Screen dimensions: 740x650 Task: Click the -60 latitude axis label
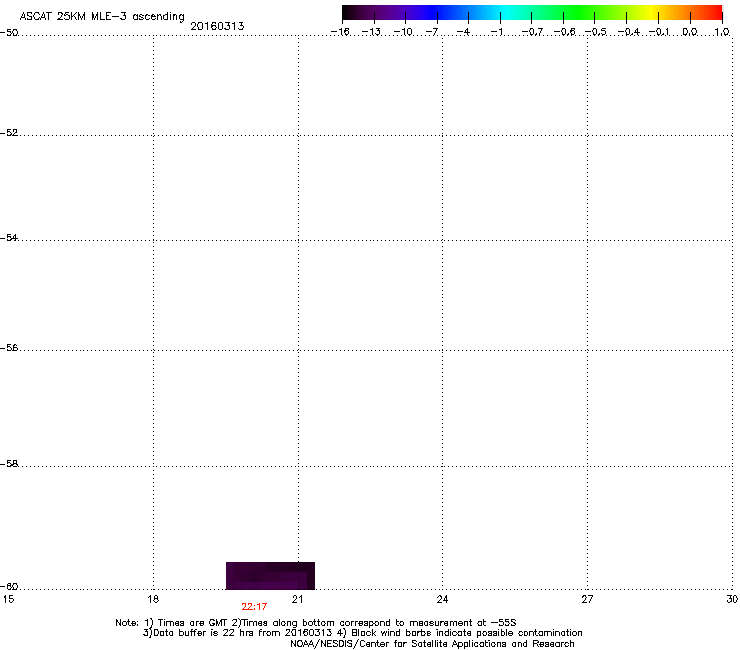coord(9,586)
